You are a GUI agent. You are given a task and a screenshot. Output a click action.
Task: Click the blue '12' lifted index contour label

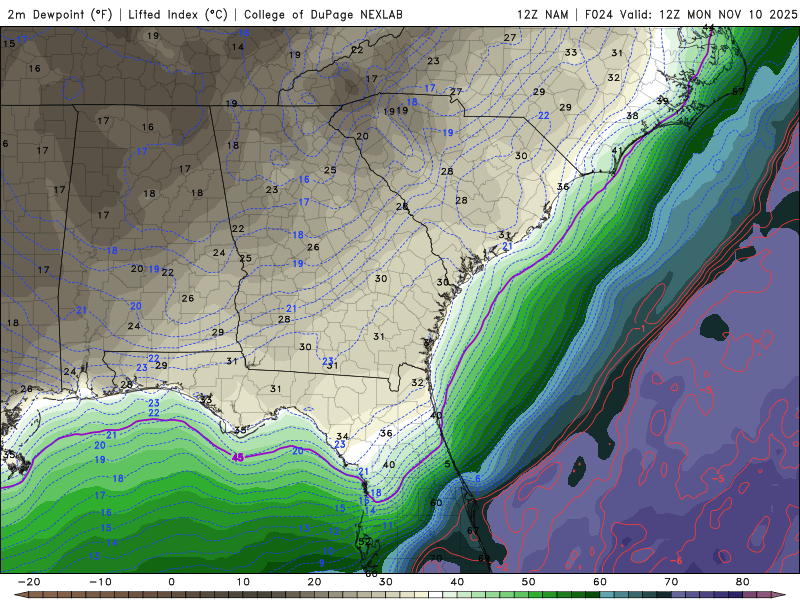(334, 532)
